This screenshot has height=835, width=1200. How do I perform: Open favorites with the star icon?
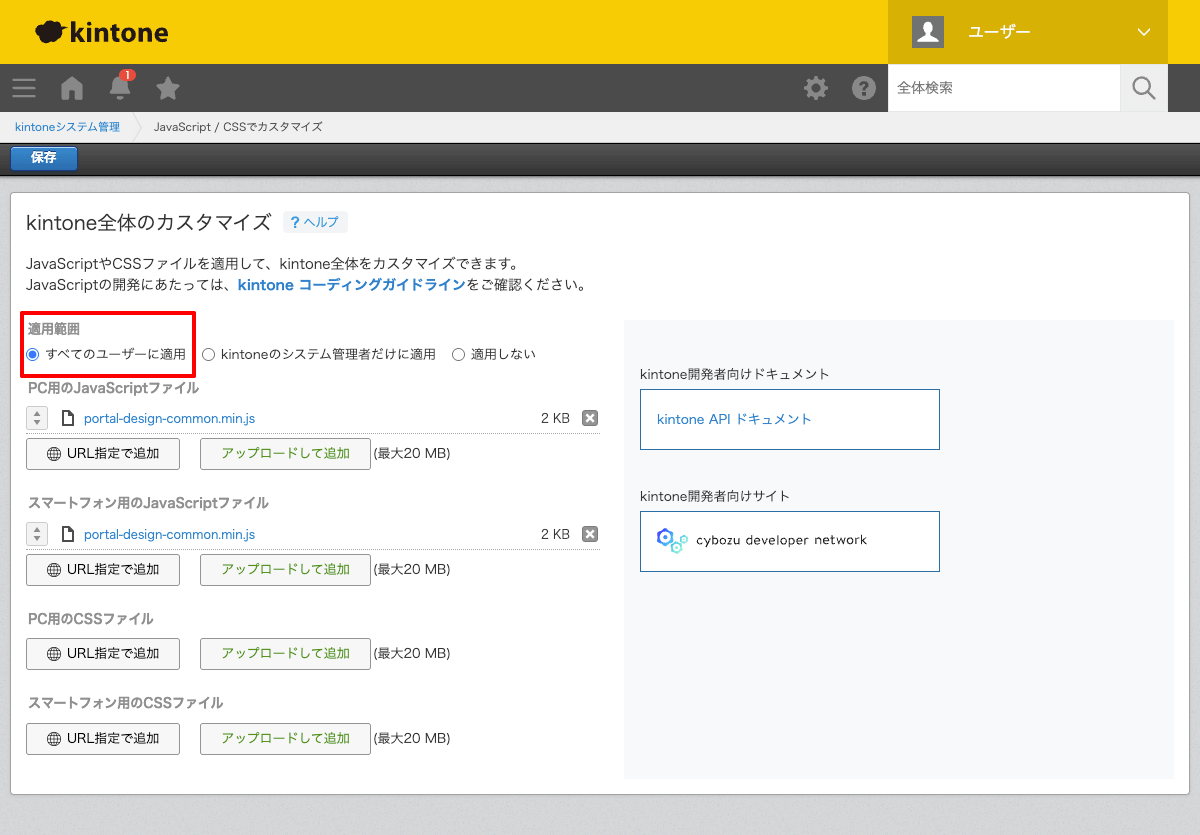tap(167, 88)
